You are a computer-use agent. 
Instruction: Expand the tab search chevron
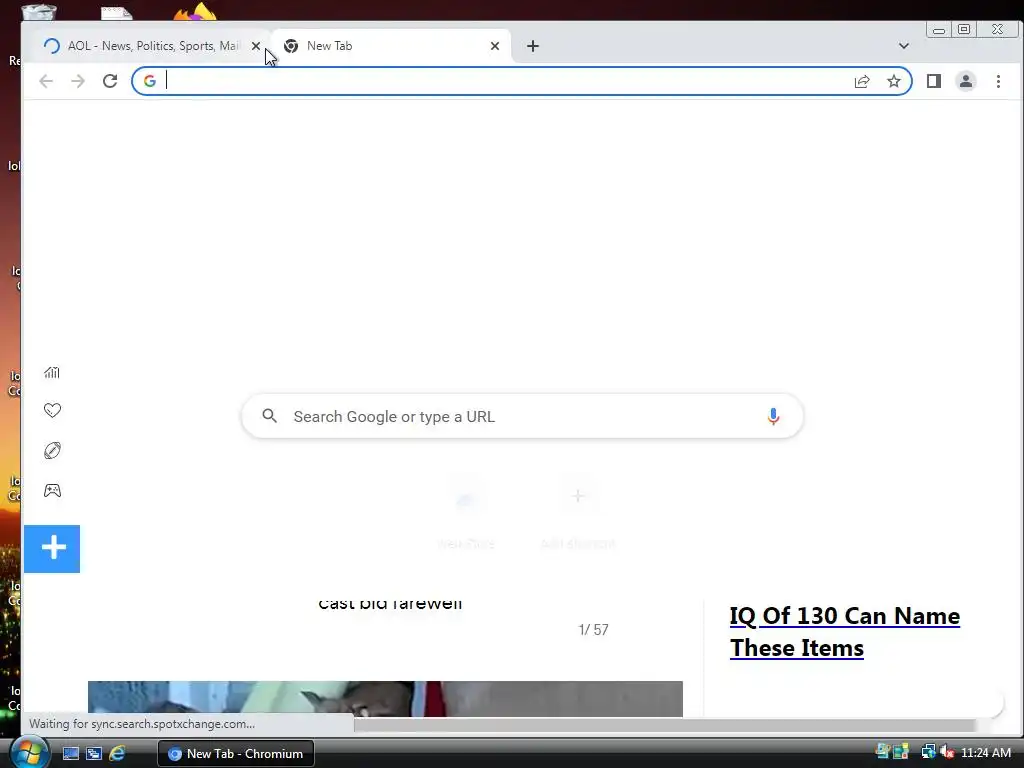coord(903,46)
